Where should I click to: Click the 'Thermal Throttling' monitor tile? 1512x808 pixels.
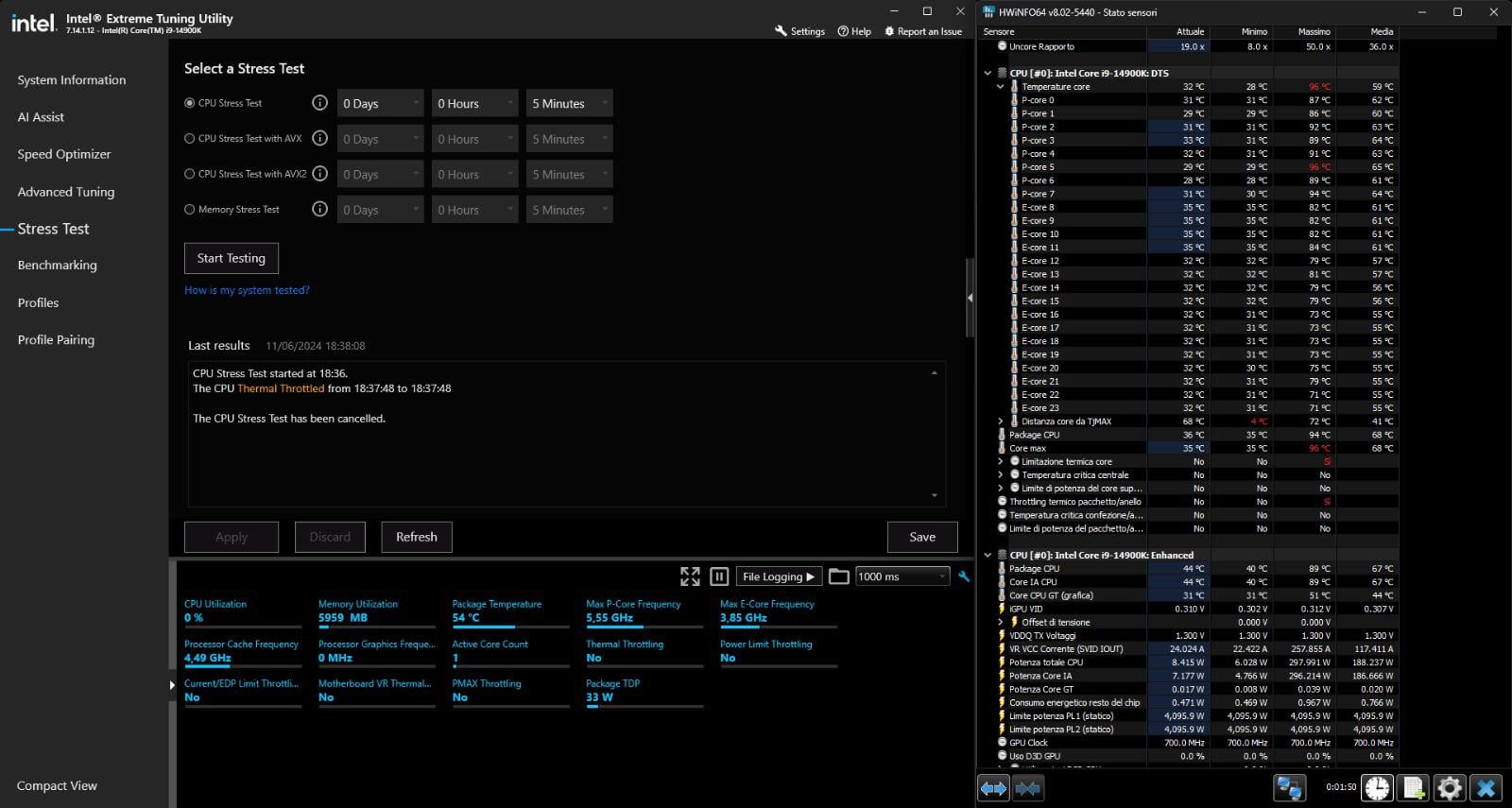point(644,652)
